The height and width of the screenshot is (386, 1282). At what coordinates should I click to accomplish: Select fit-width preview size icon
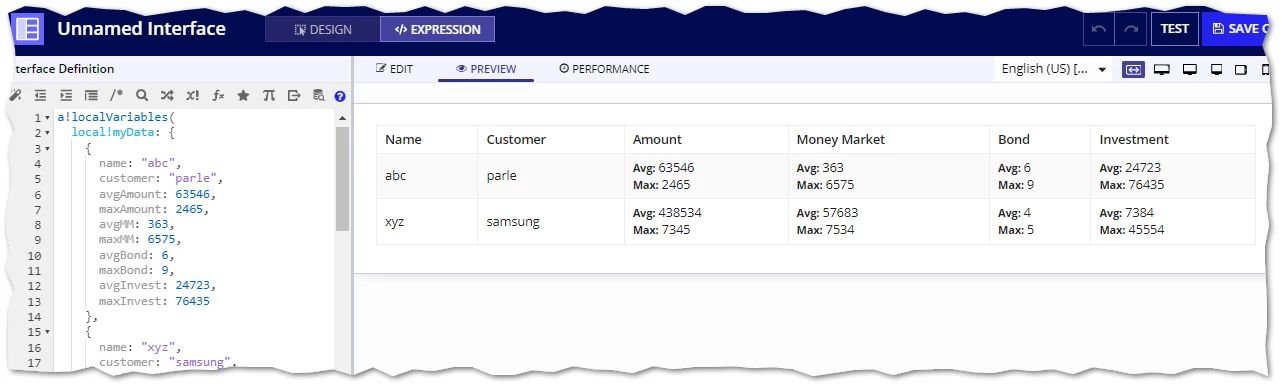click(x=1134, y=70)
